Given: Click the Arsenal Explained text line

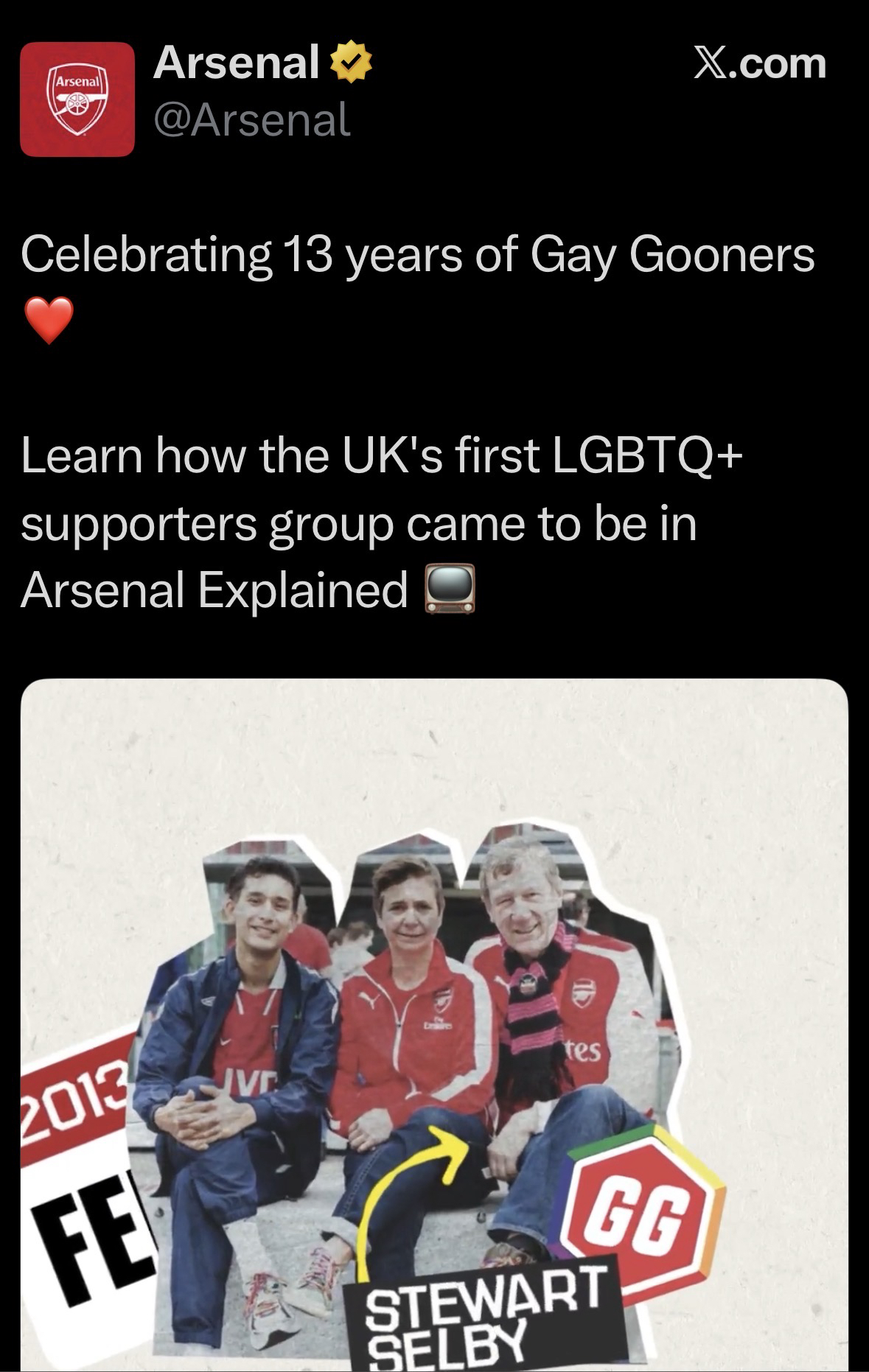Looking at the screenshot, I should (x=214, y=589).
